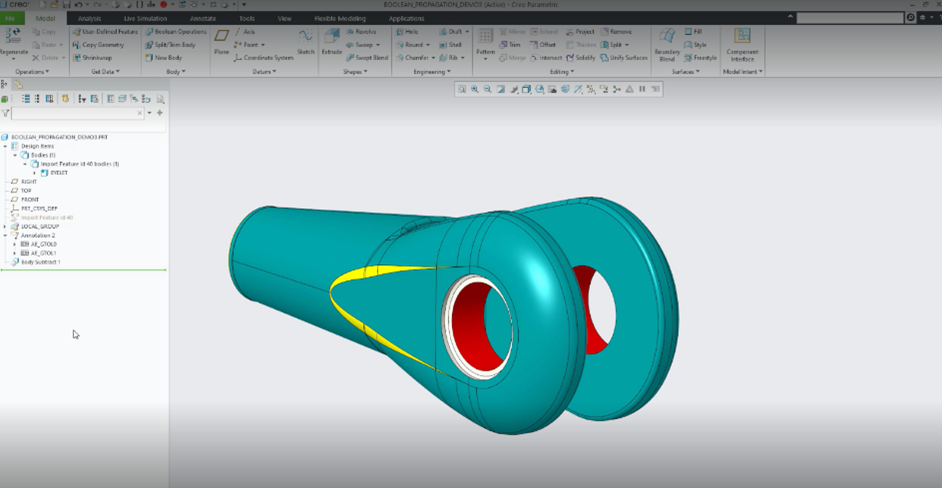Open the Sketch tool

[305, 39]
